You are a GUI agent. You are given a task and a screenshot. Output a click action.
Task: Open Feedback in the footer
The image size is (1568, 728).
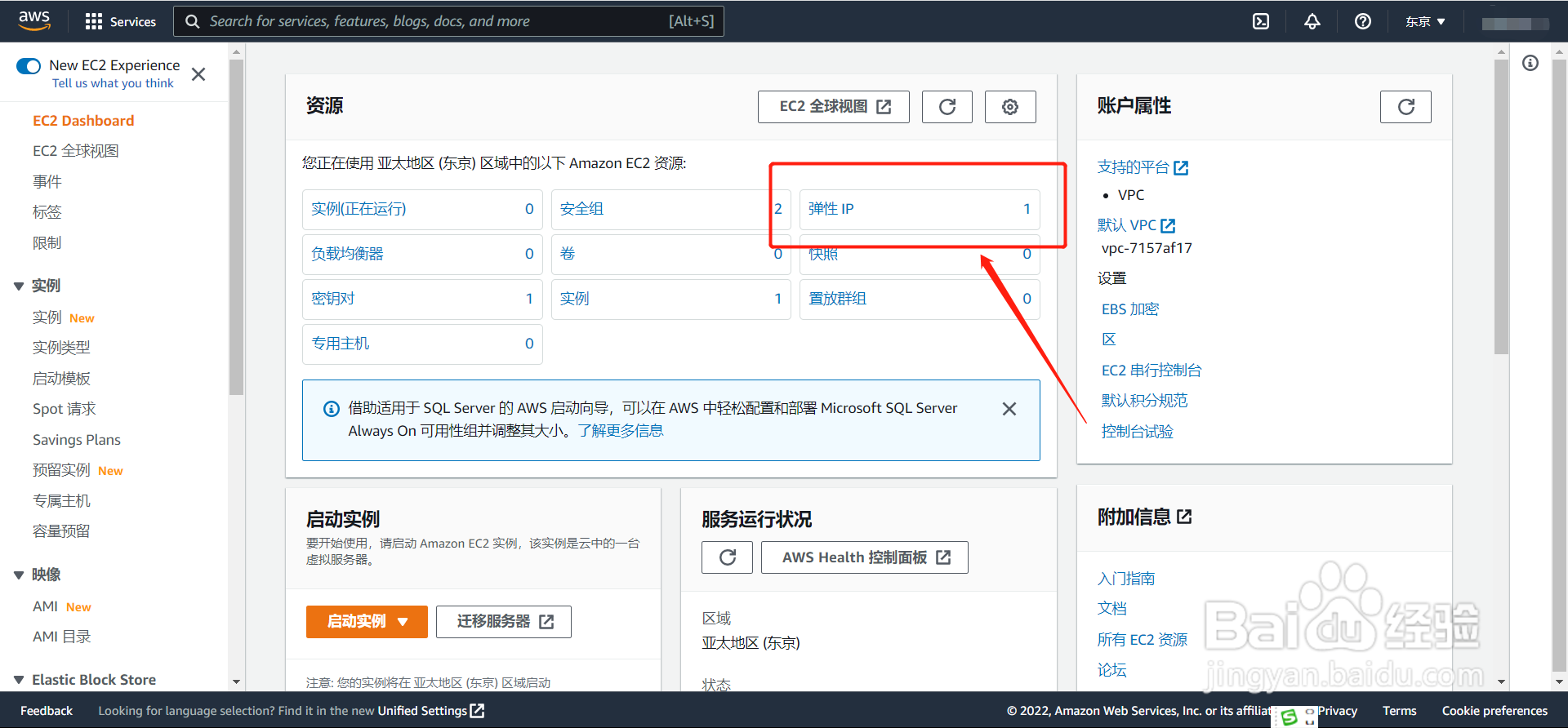(x=47, y=711)
